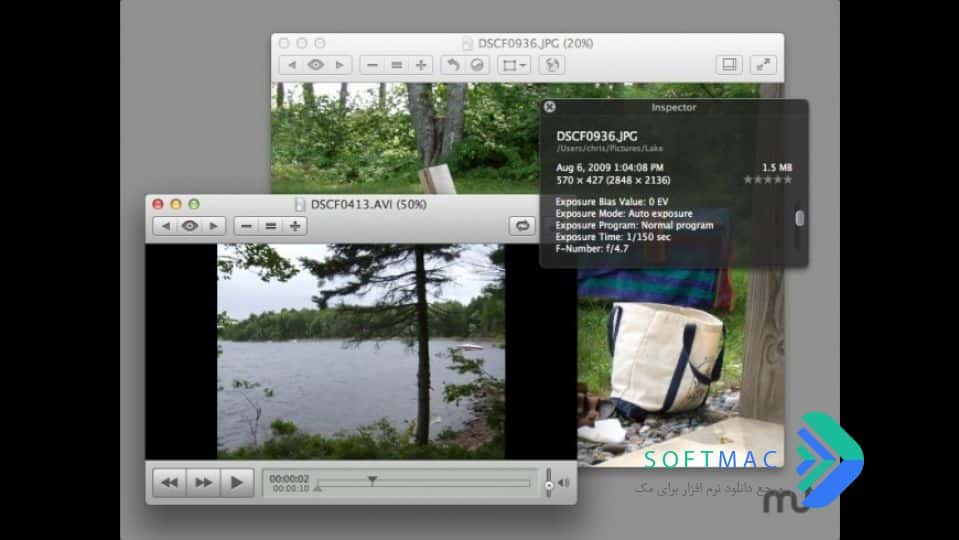Set actual size with equals in AVI window

[270, 226]
